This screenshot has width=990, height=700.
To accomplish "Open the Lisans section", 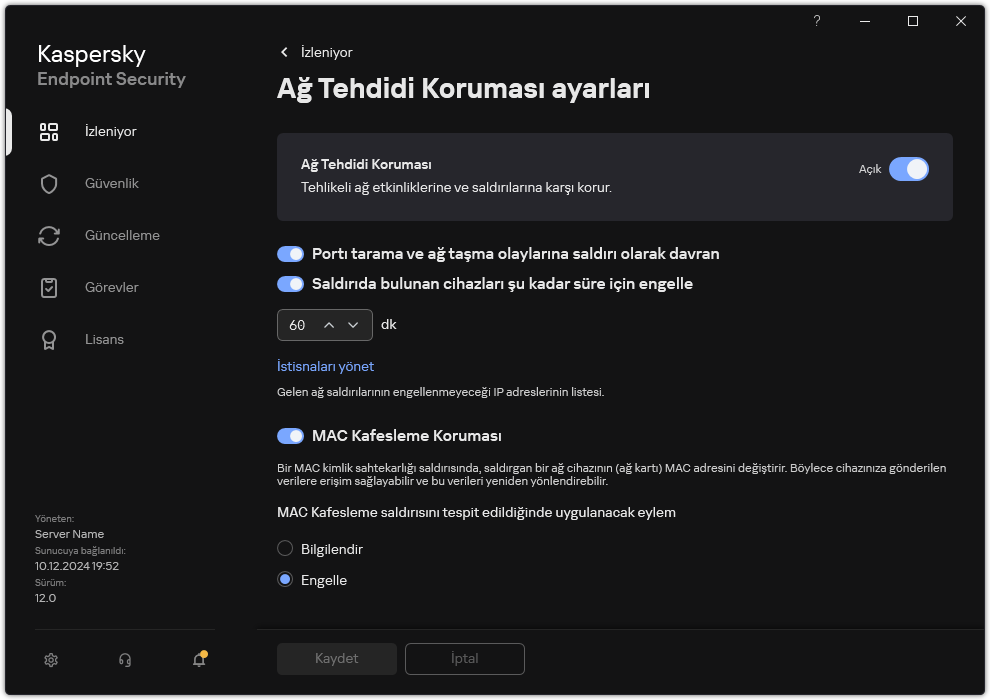I will click(103, 339).
